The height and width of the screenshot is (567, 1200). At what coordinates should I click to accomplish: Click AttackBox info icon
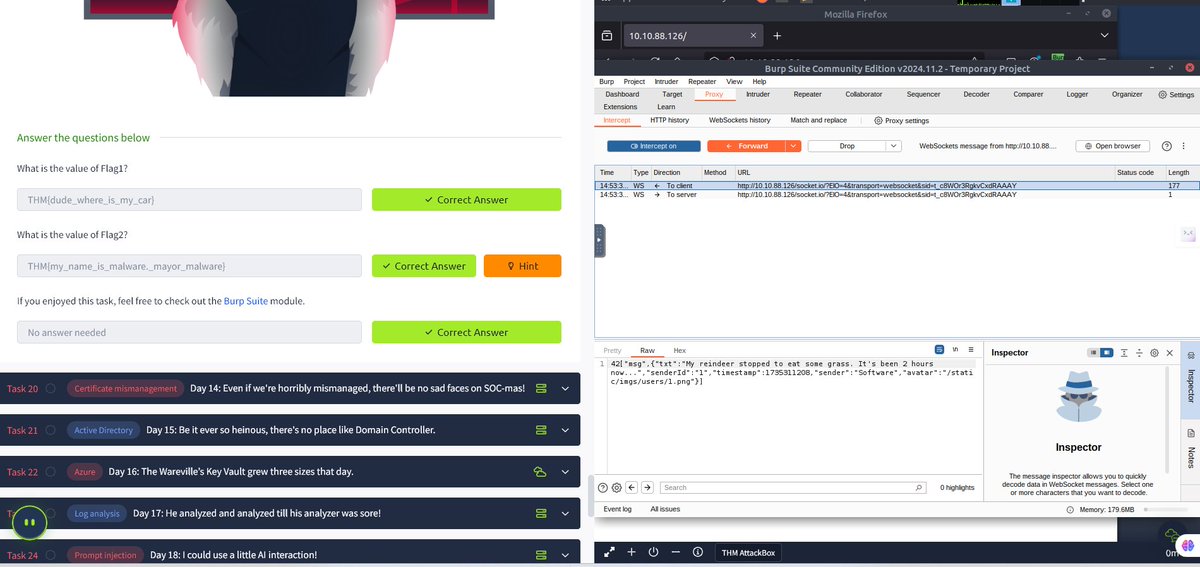click(698, 552)
